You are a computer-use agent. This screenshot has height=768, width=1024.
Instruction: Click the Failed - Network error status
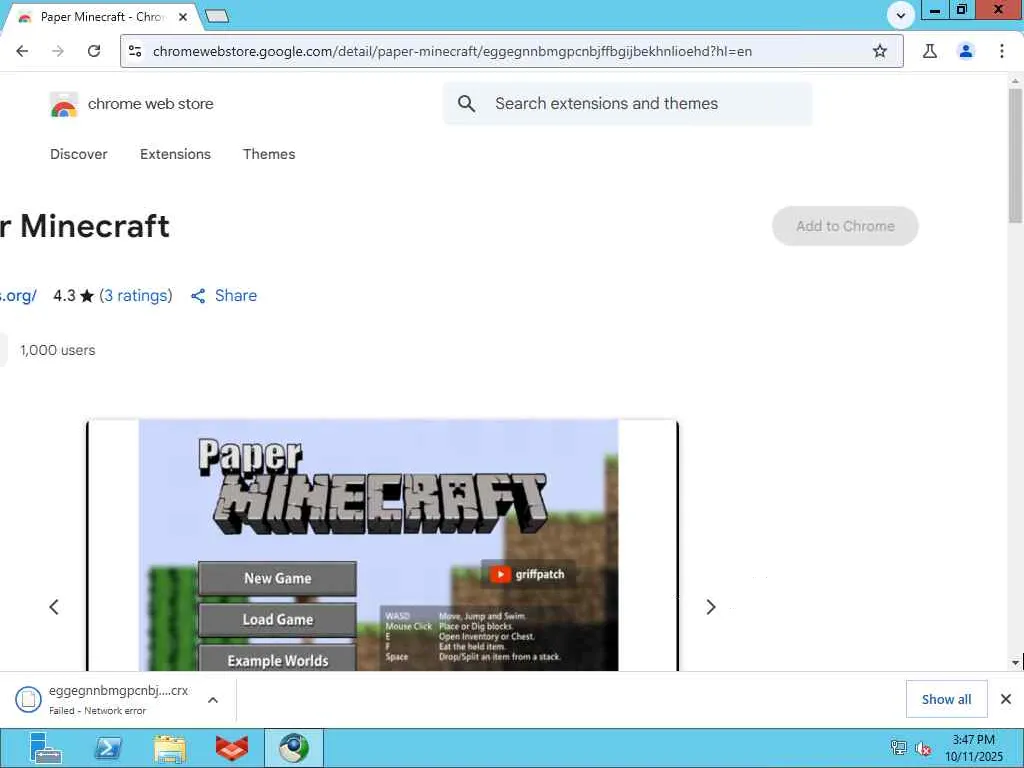point(97,711)
